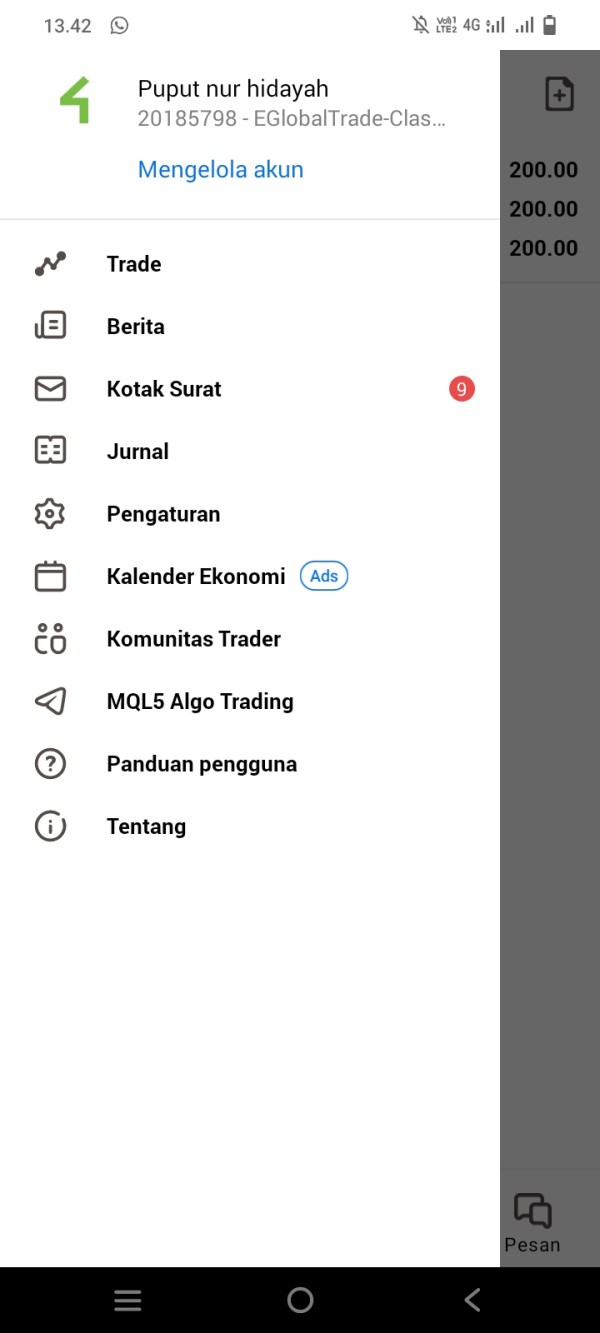Screen dimensions: 600x1333
Task: Tap the Android recent apps button
Action: pyautogui.click(x=127, y=1300)
